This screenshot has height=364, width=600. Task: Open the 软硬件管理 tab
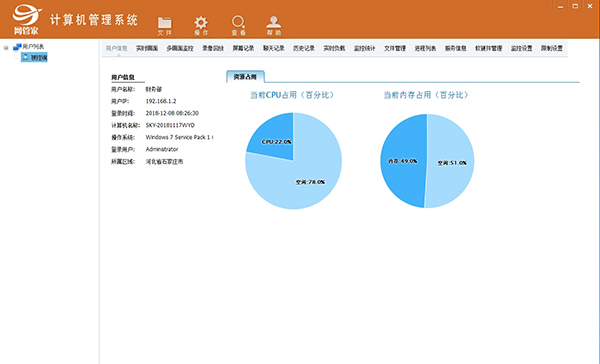[x=489, y=48]
